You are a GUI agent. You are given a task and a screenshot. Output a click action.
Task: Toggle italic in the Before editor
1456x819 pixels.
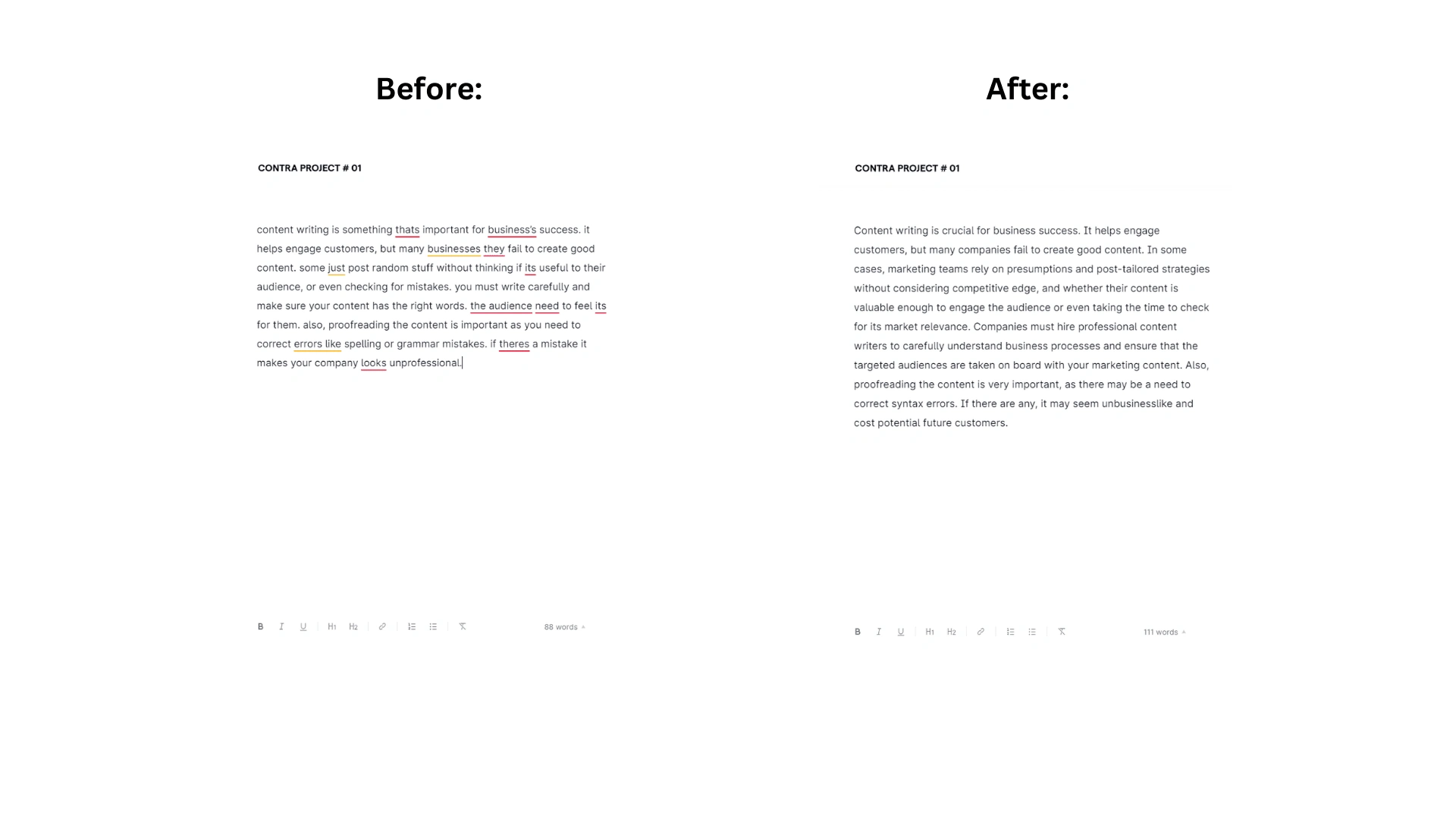click(281, 626)
